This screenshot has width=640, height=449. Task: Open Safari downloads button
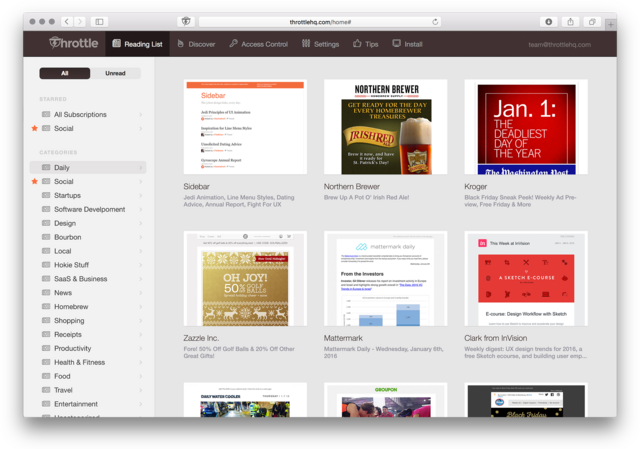pos(549,22)
